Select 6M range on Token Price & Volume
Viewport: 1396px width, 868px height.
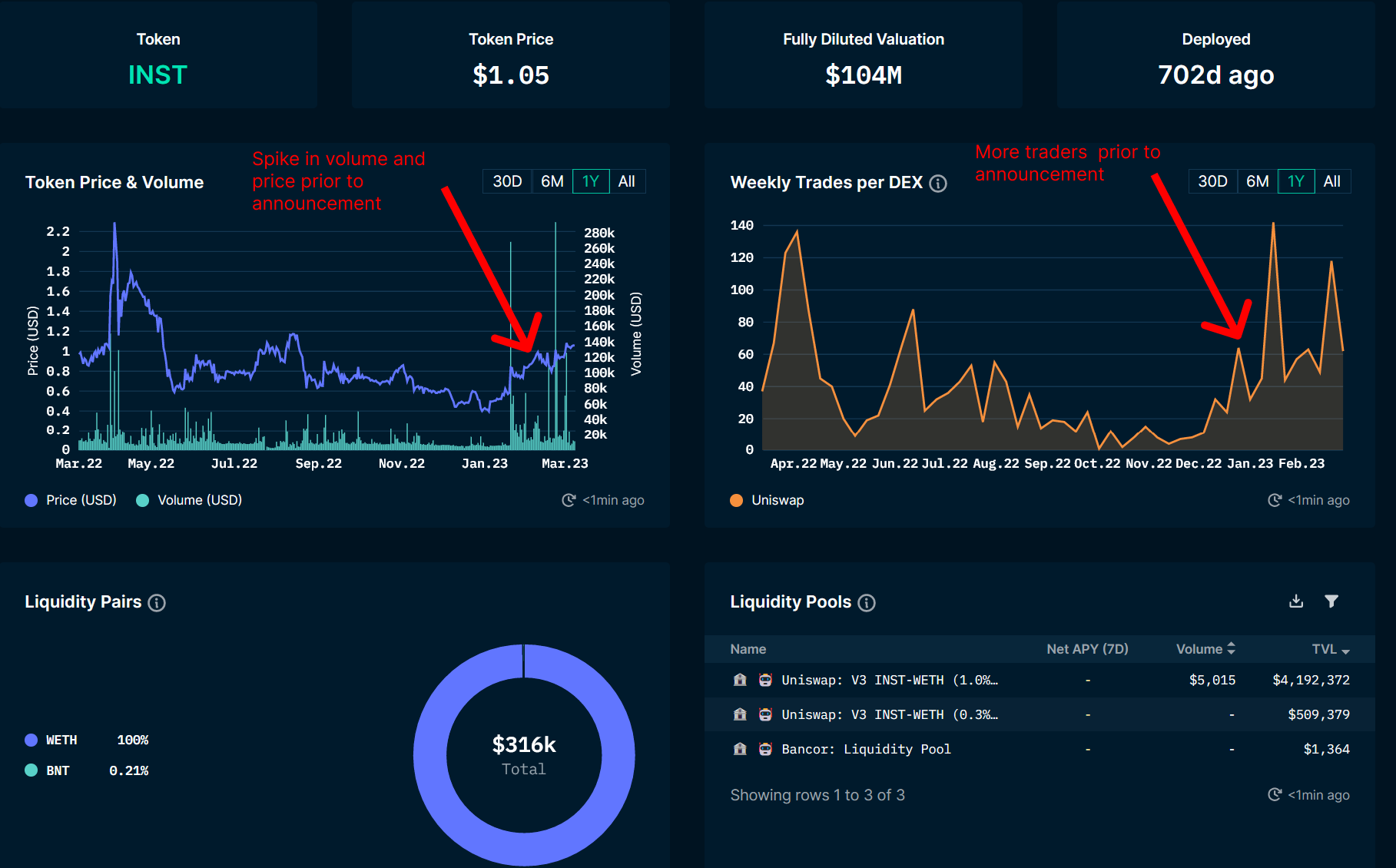(x=552, y=181)
